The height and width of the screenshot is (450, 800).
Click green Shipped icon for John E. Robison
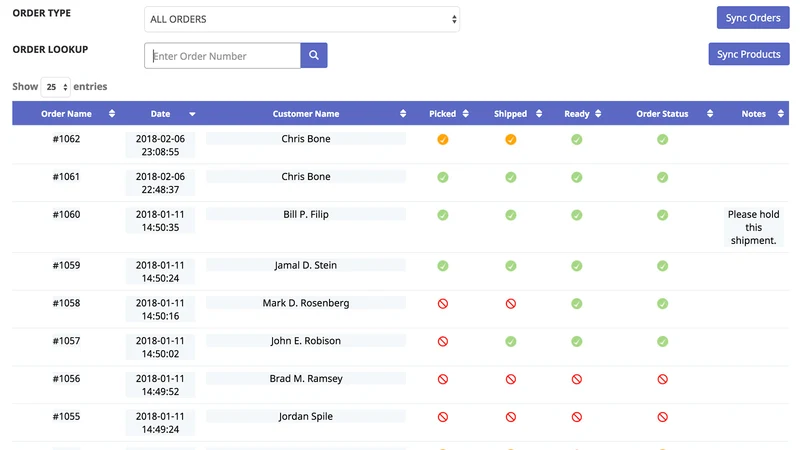[x=511, y=341]
